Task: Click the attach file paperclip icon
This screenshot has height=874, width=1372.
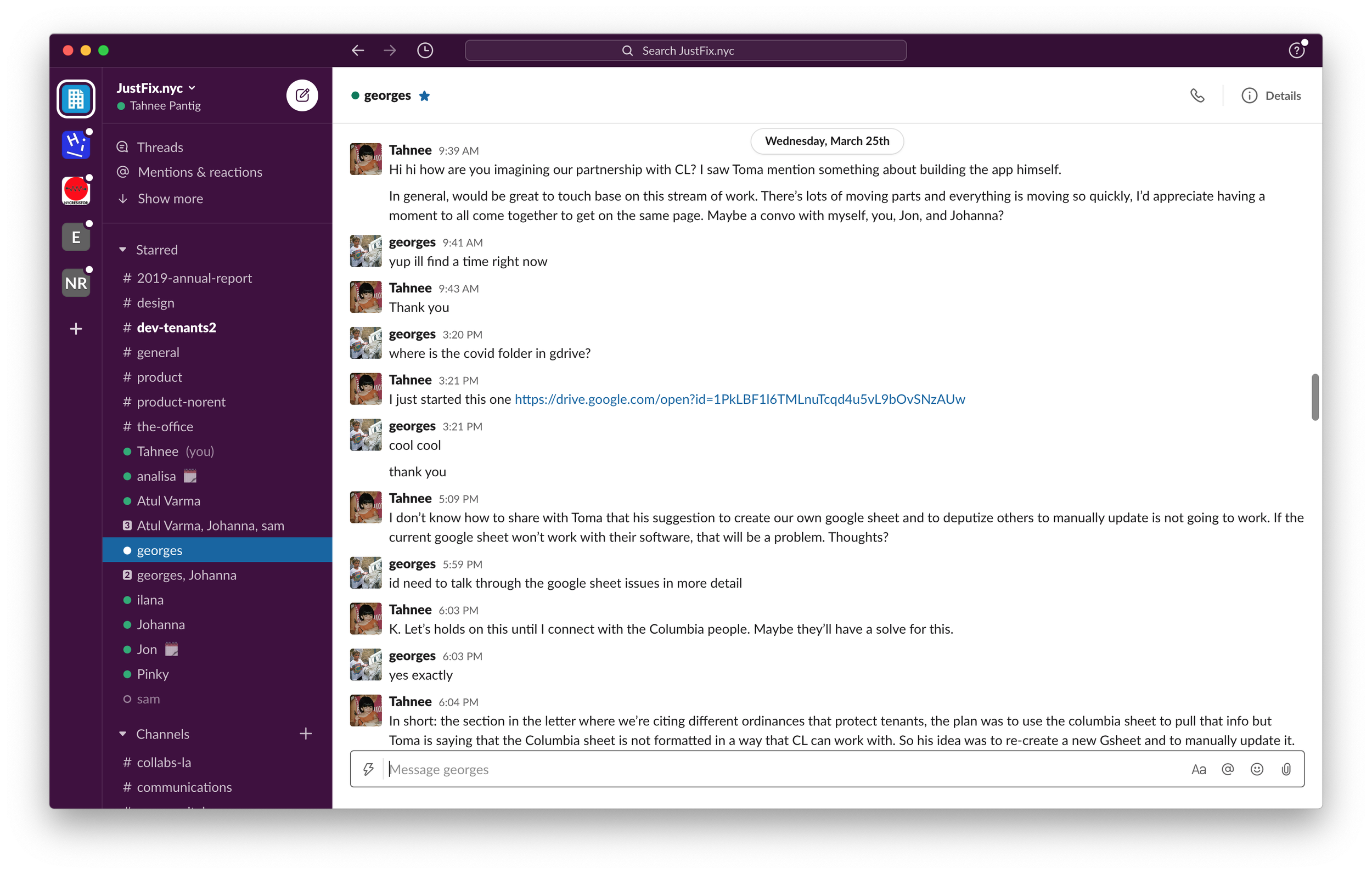Action: pos(1286,769)
